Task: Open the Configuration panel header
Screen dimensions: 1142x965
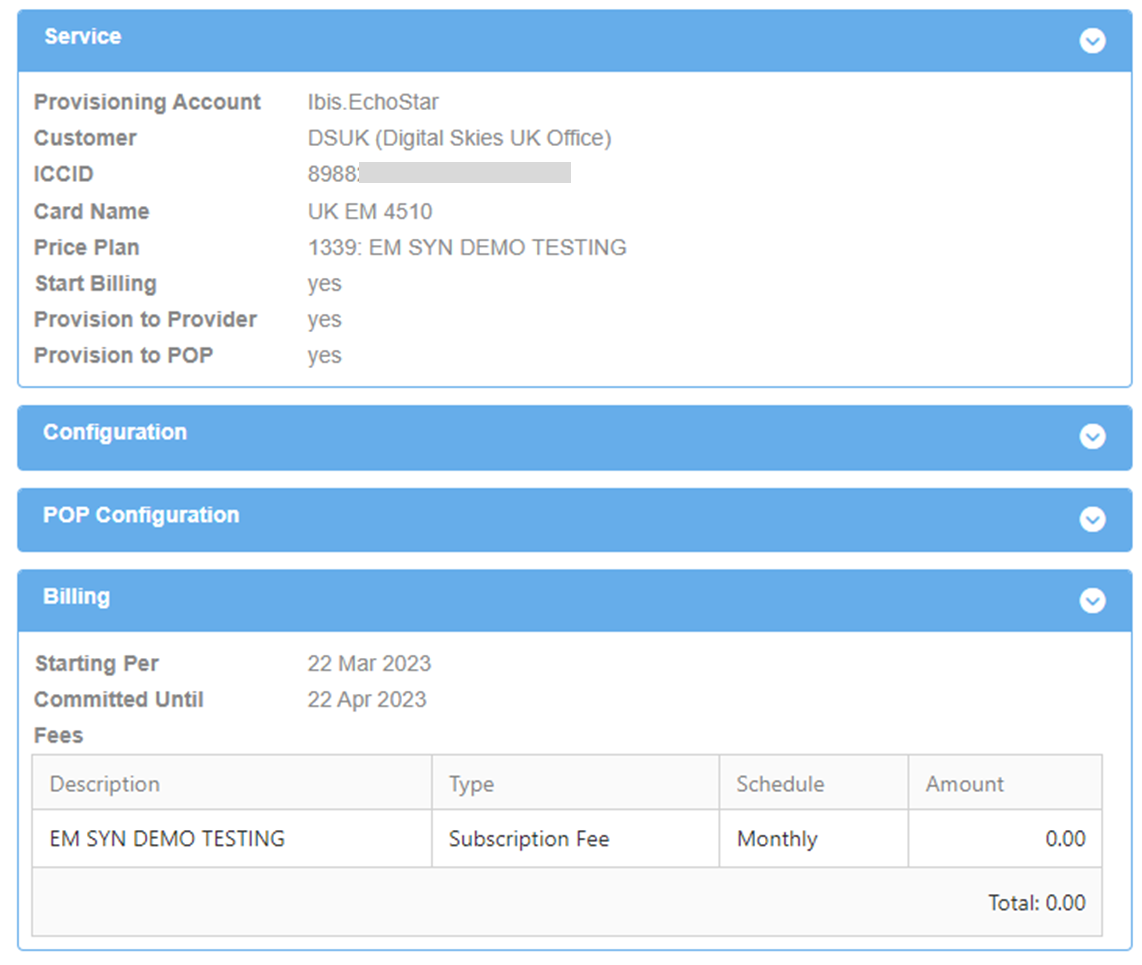Action: pos(115,433)
